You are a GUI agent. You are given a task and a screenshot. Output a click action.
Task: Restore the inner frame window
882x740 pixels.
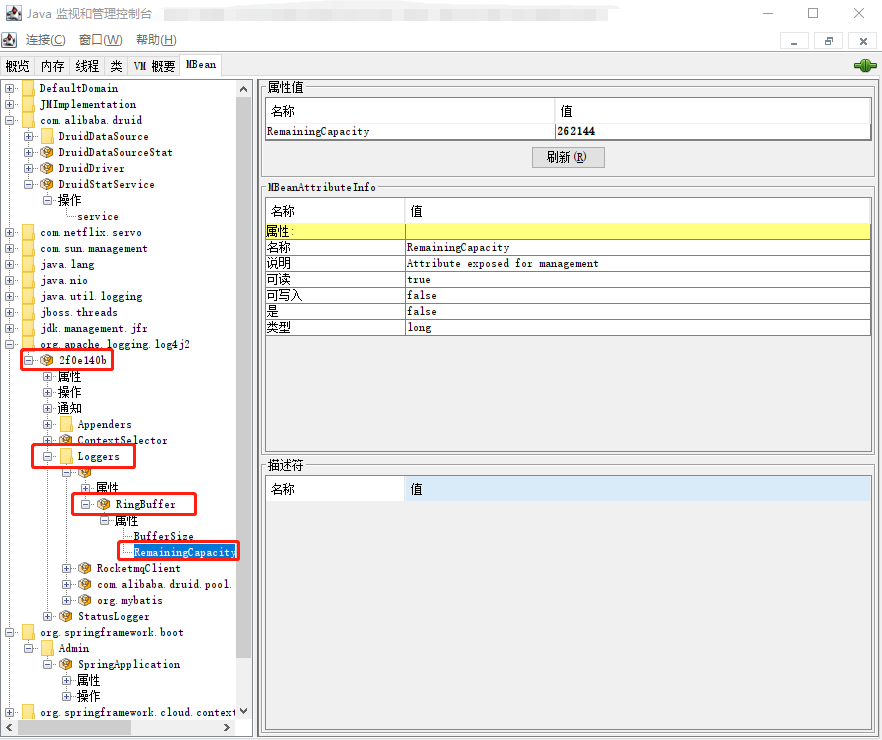(x=829, y=41)
